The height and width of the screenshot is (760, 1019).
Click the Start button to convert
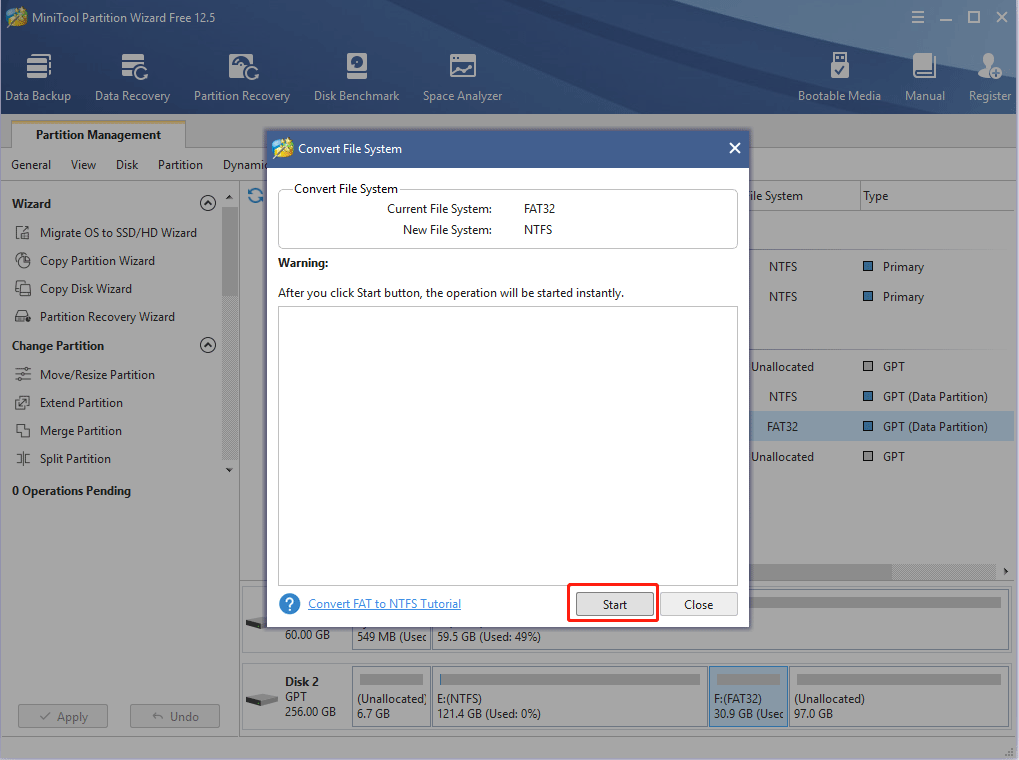coord(614,605)
